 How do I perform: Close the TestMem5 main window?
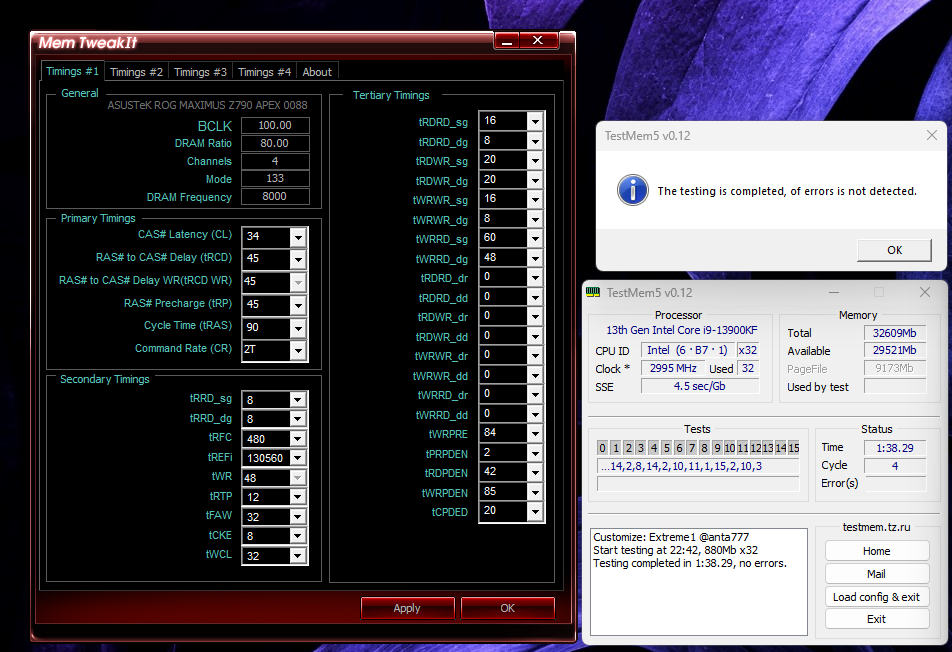point(926,293)
